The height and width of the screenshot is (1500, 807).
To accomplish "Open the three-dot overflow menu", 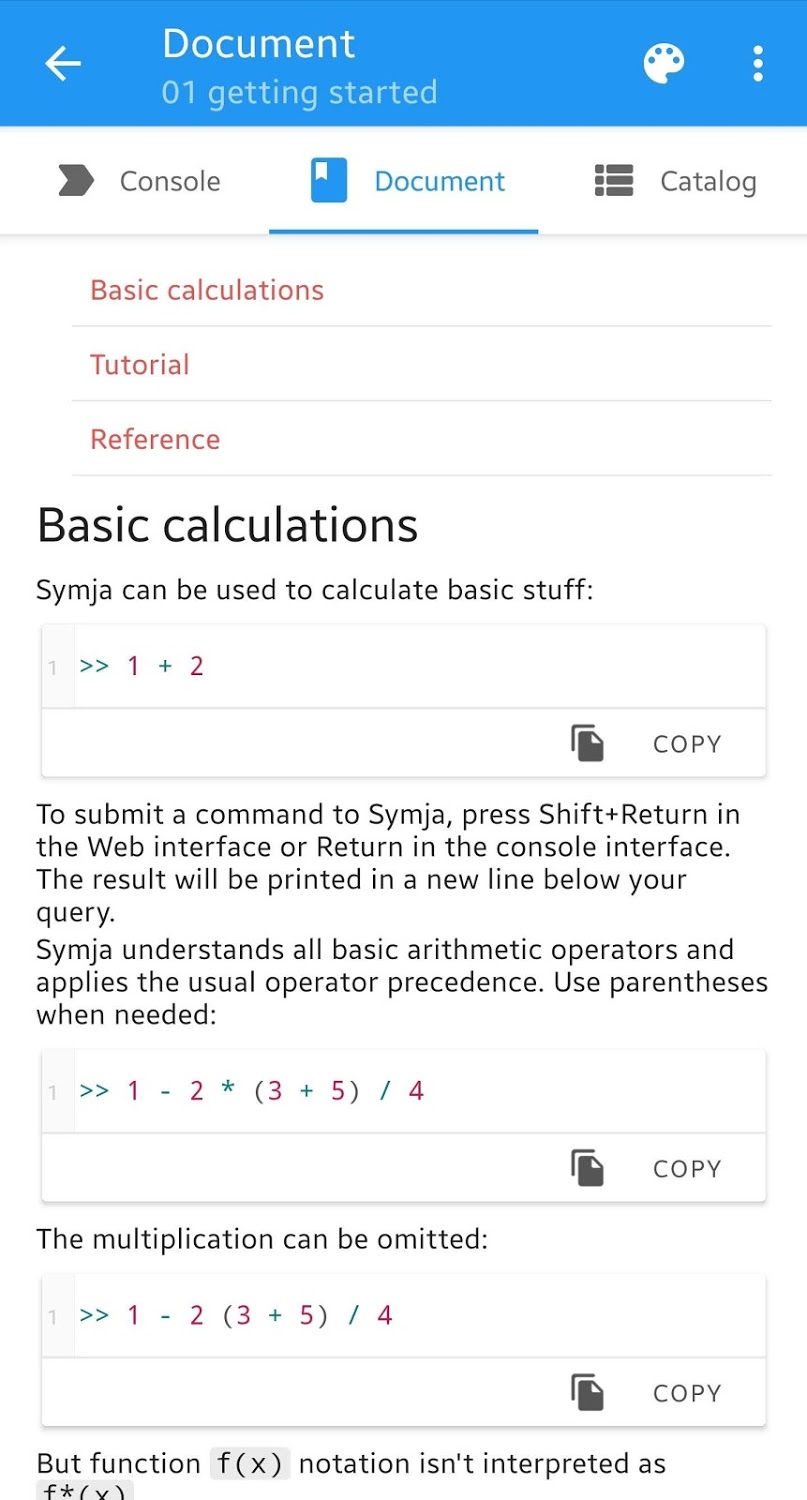I will [x=758, y=64].
